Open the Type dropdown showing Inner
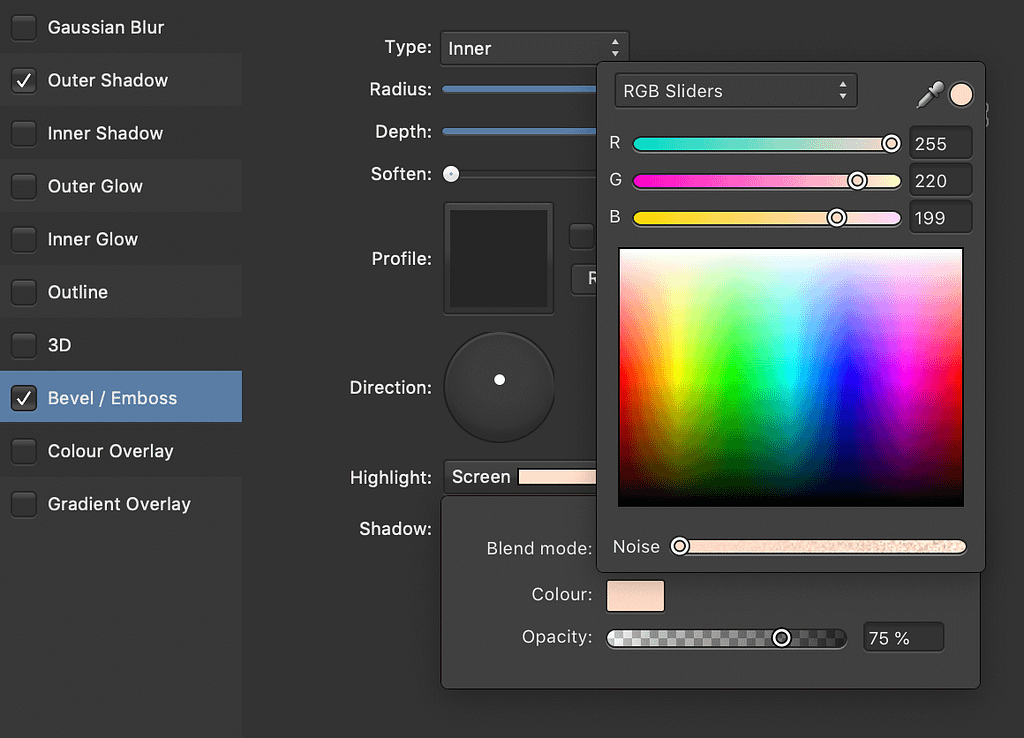 [x=535, y=46]
